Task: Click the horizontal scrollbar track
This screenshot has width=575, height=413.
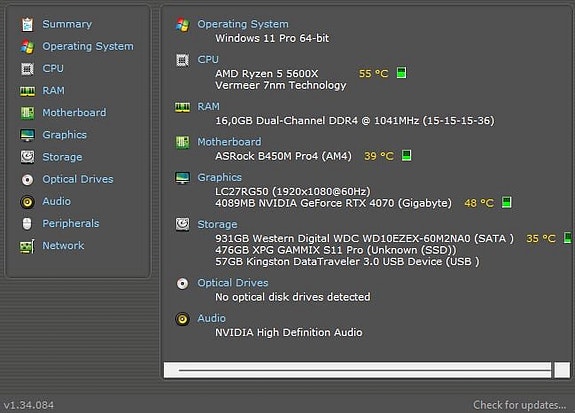Action: click(x=358, y=370)
